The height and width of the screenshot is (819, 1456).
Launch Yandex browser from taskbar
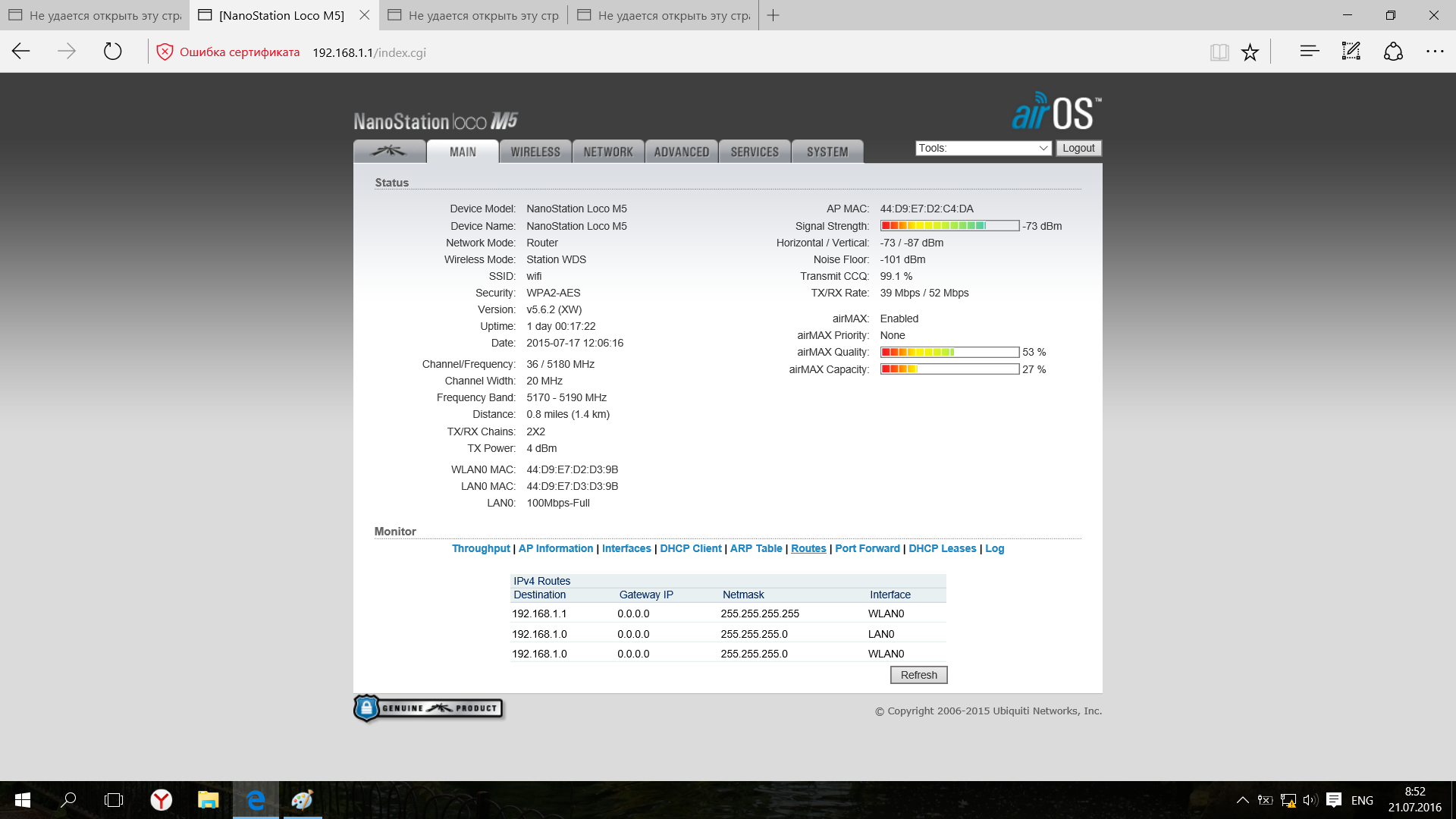coord(161,800)
